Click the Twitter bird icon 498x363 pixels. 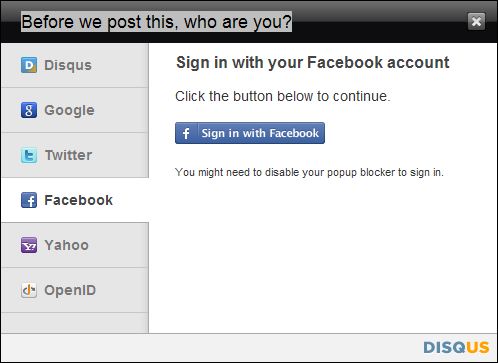[x=29, y=155]
